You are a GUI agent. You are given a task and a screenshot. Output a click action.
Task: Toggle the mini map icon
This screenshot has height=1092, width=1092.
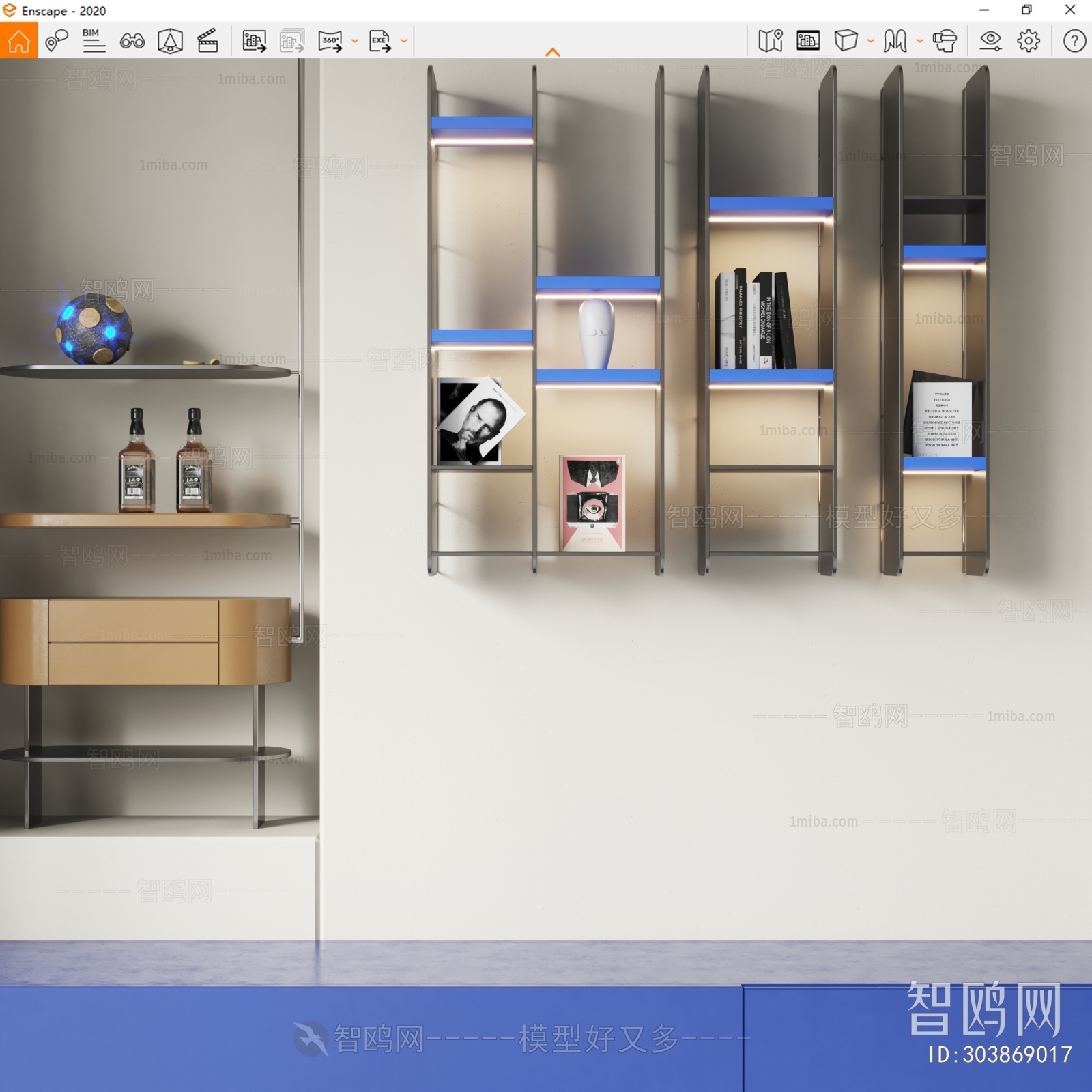771,41
